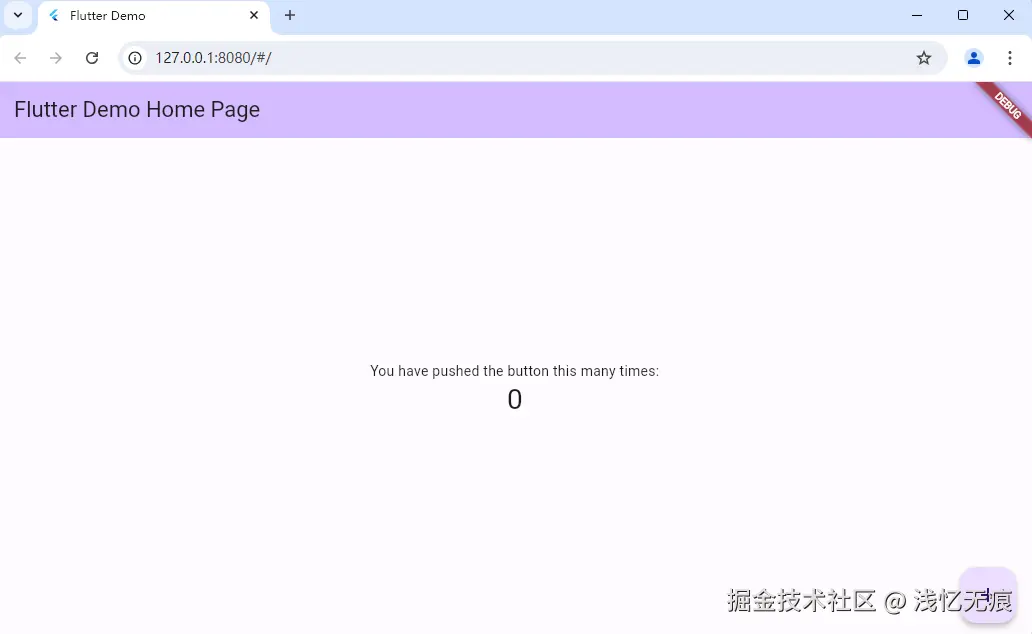Image resolution: width=1032 pixels, height=634 pixels.
Task: Reload the Flutter Demo page
Action: click(92, 58)
